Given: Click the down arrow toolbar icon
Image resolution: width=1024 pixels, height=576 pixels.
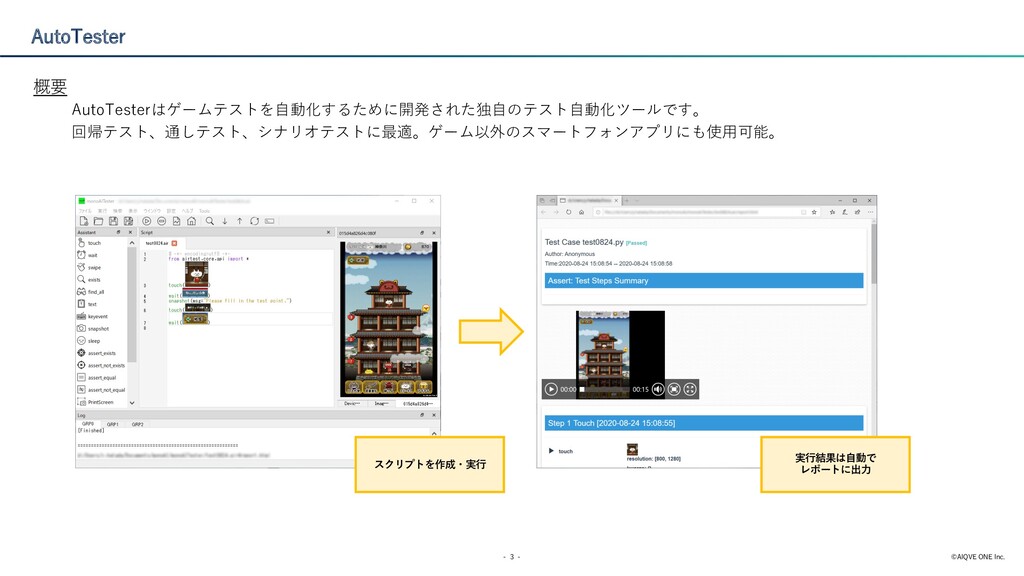Looking at the screenshot, I should point(225,221).
